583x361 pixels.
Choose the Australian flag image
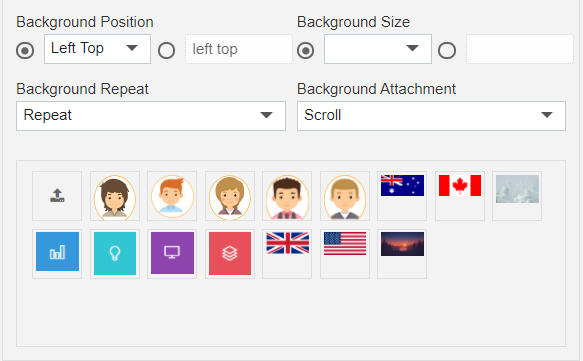(x=402, y=196)
